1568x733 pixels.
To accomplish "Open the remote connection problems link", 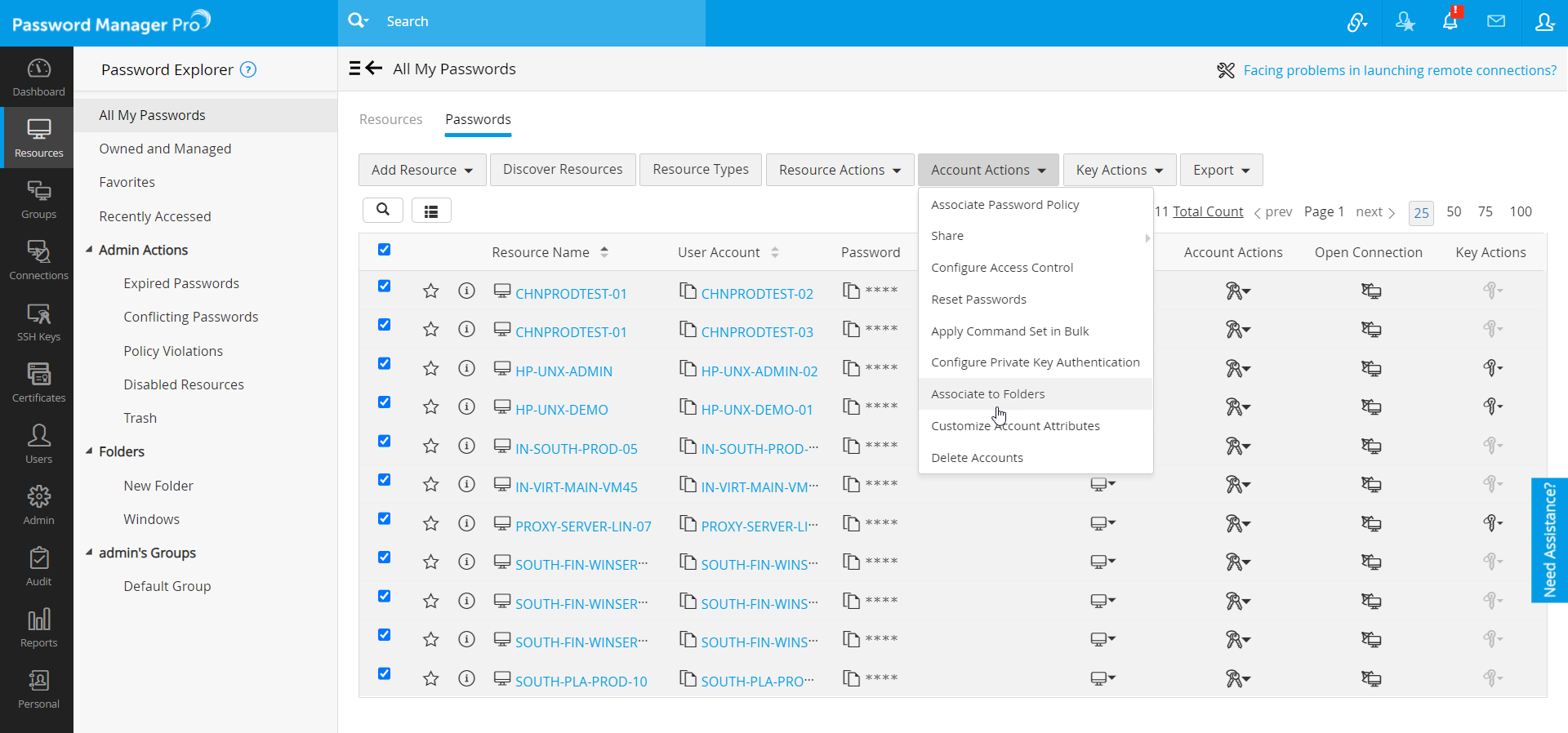I will point(1399,70).
